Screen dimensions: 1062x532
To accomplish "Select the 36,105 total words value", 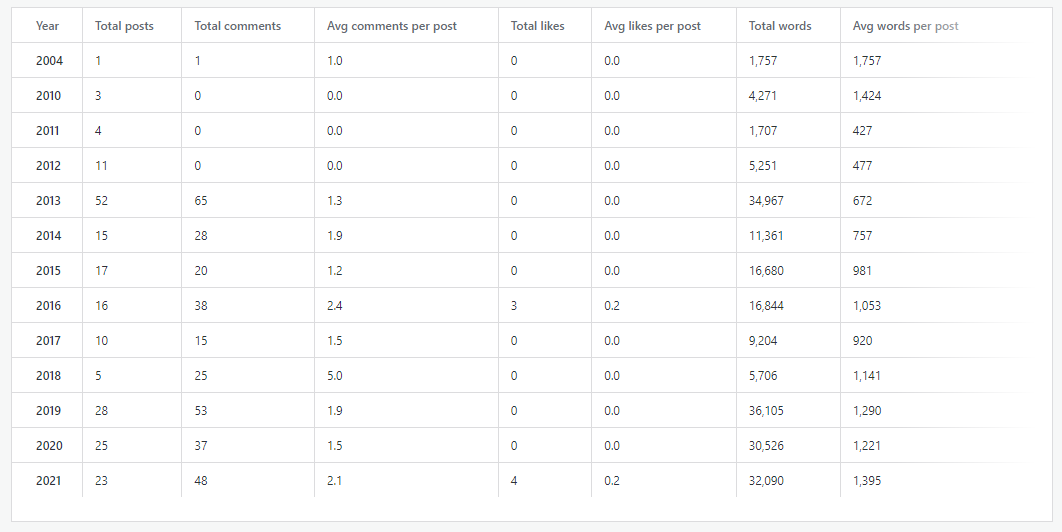I will coord(766,411).
